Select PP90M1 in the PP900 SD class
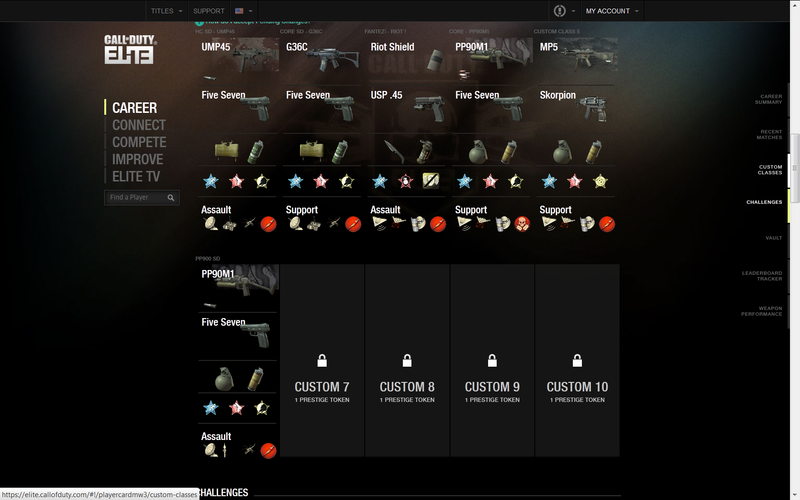 [238, 287]
